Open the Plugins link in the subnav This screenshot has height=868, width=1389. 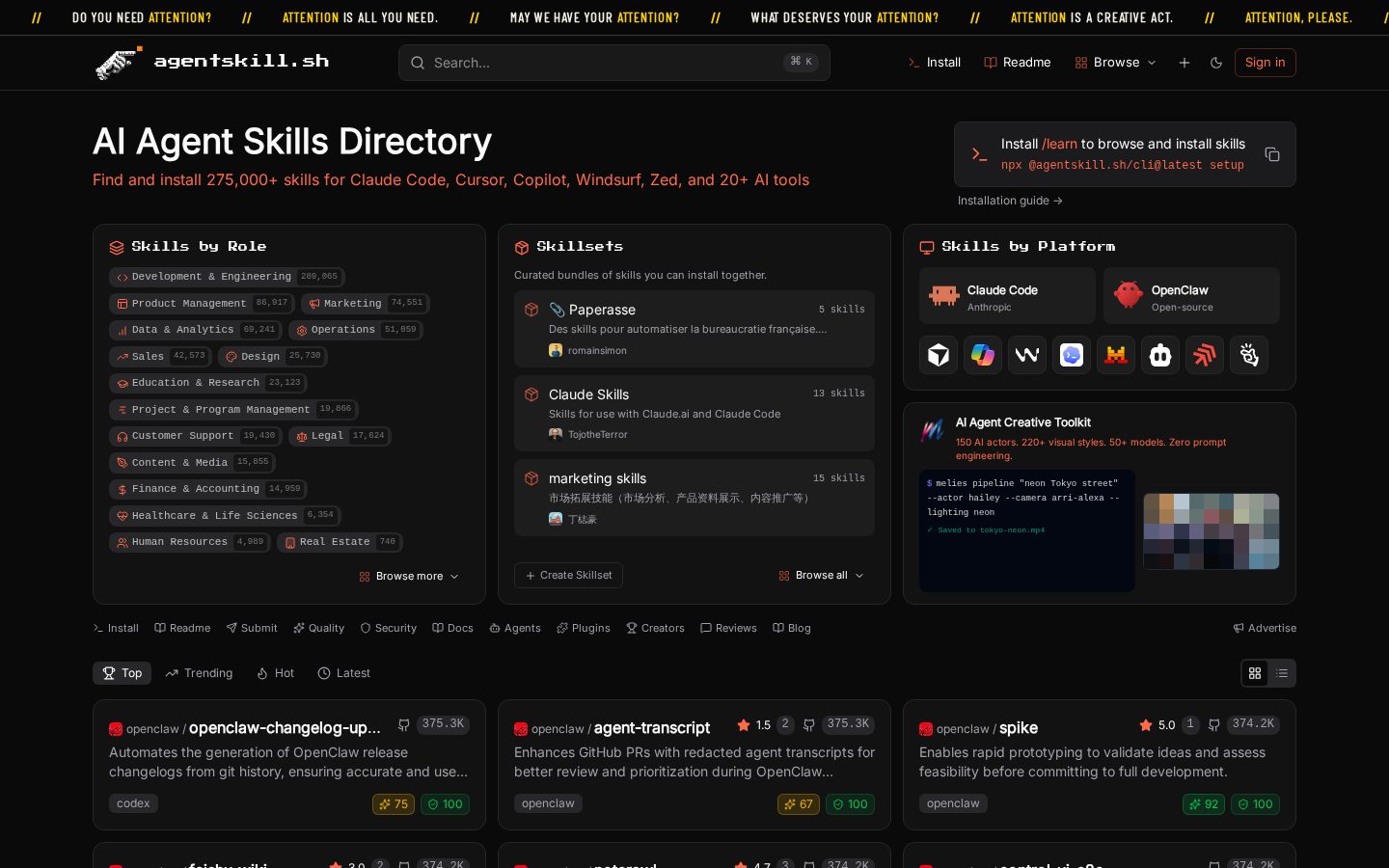tap(583, 628)
